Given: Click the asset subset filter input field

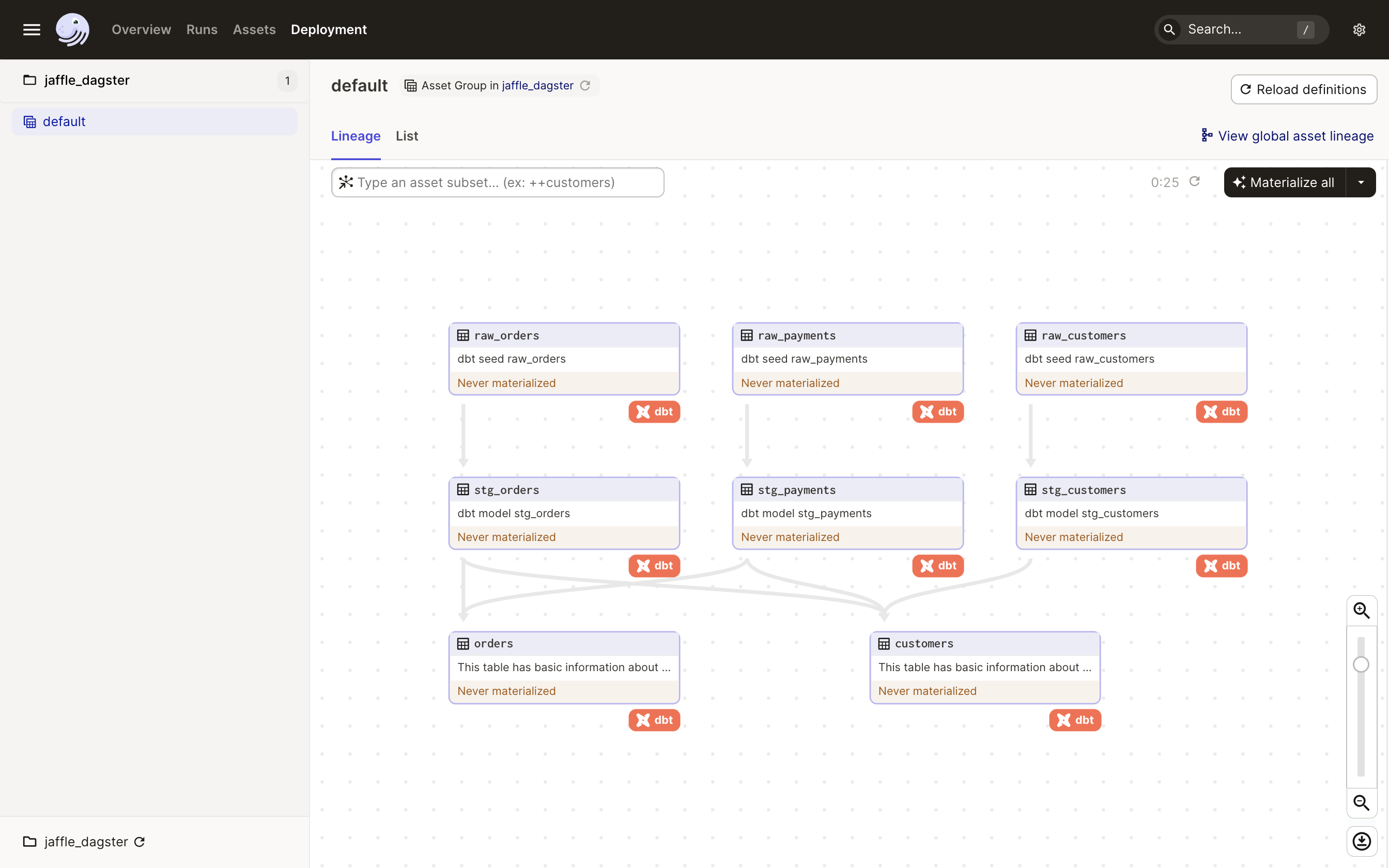Looking at the screenshot, I should pos(497,182).
